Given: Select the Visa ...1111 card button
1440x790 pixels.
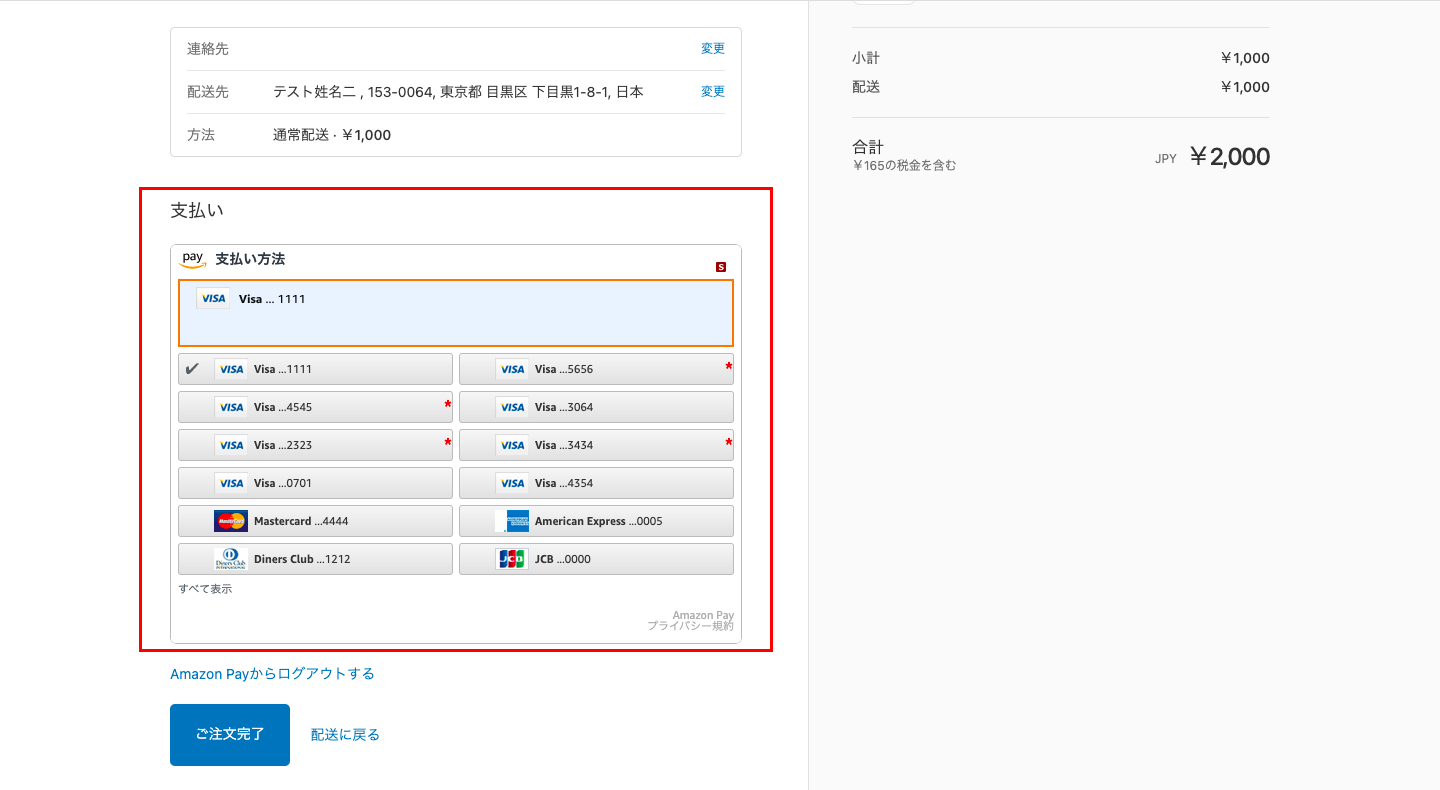Looking at the screenshot, I should (315, 369).
